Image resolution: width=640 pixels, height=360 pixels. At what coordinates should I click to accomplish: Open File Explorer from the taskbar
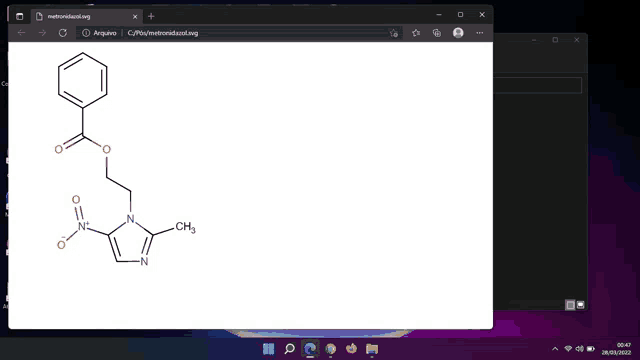[372, 349]
